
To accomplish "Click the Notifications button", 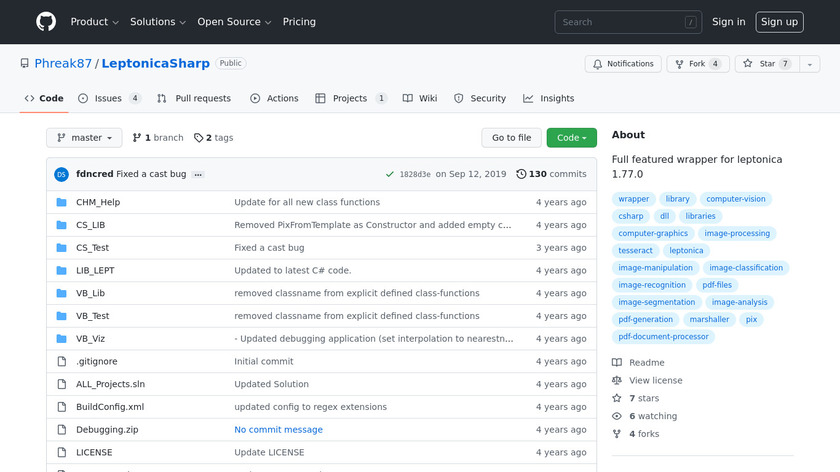I will point(623,64).
